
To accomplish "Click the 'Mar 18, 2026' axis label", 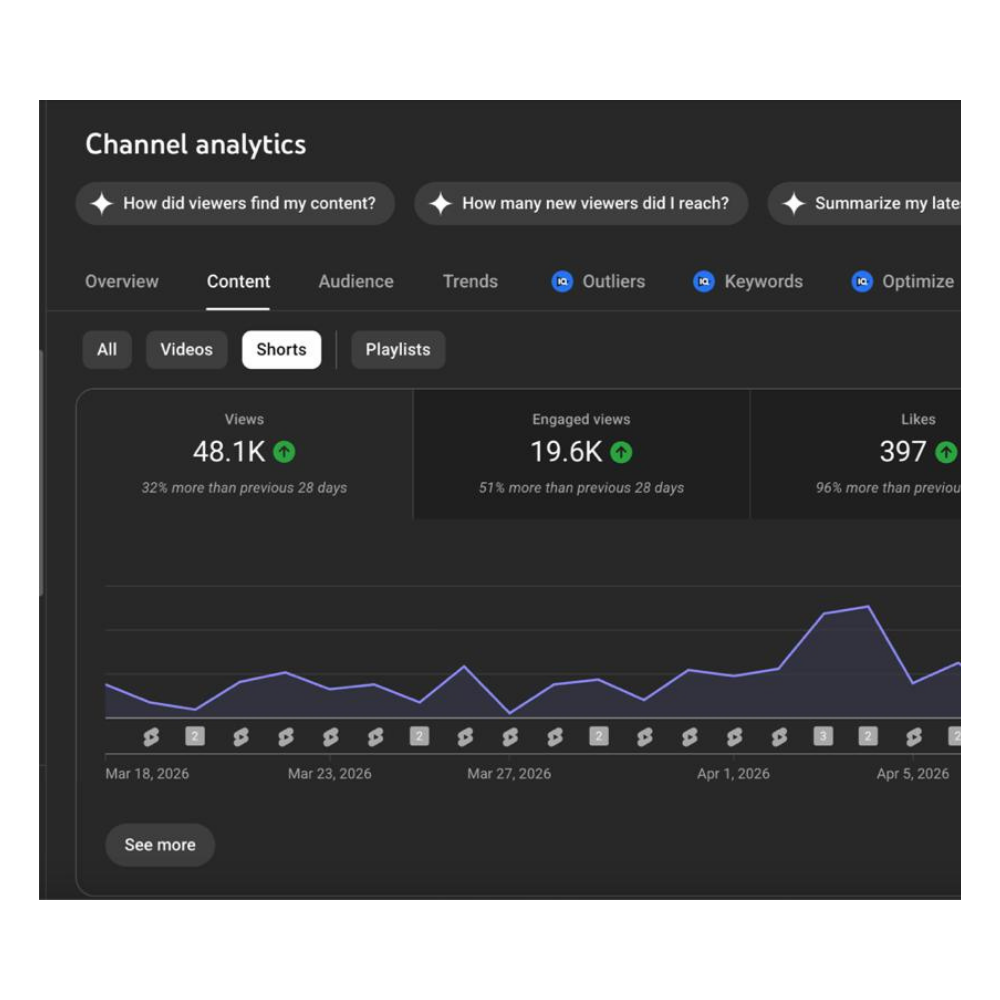I will 147,774.
